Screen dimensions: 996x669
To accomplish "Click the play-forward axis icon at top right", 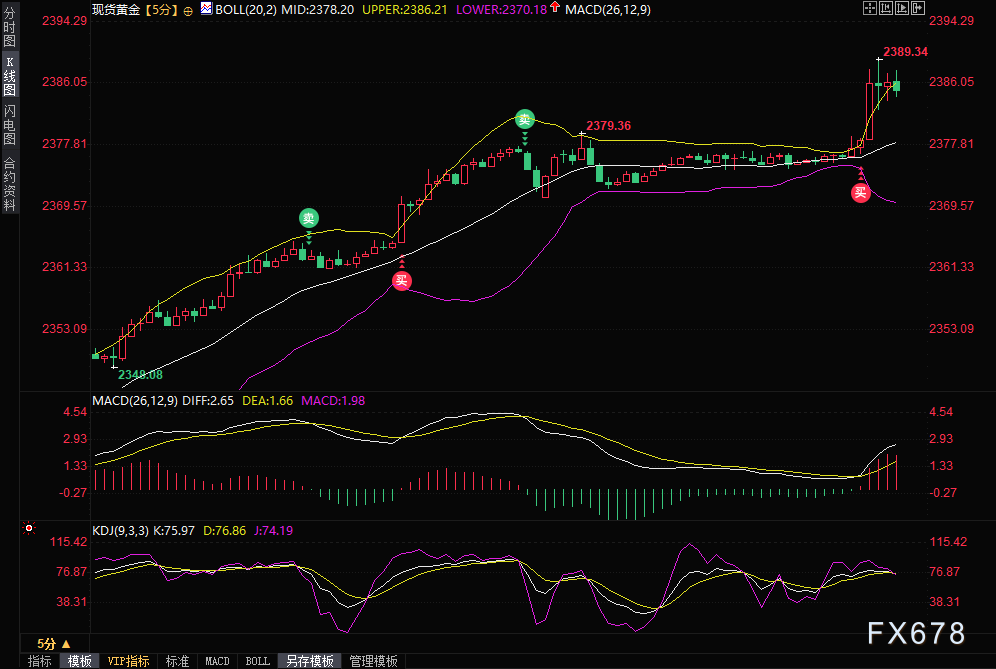I will pos(902,8).
